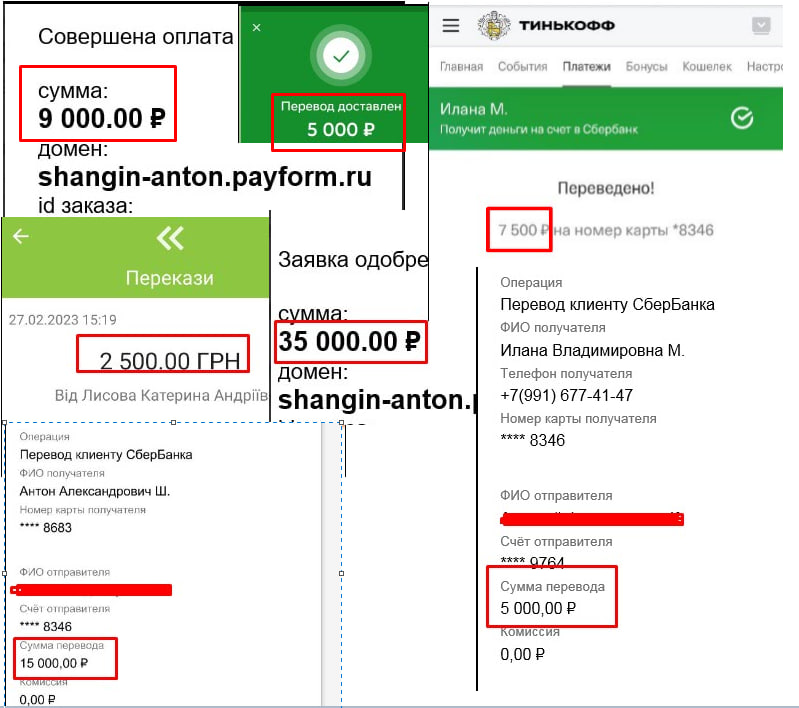Viewport: 799px width, 708px height.
Task: Click the green success checkmark circle
Action: coord(341,56)
